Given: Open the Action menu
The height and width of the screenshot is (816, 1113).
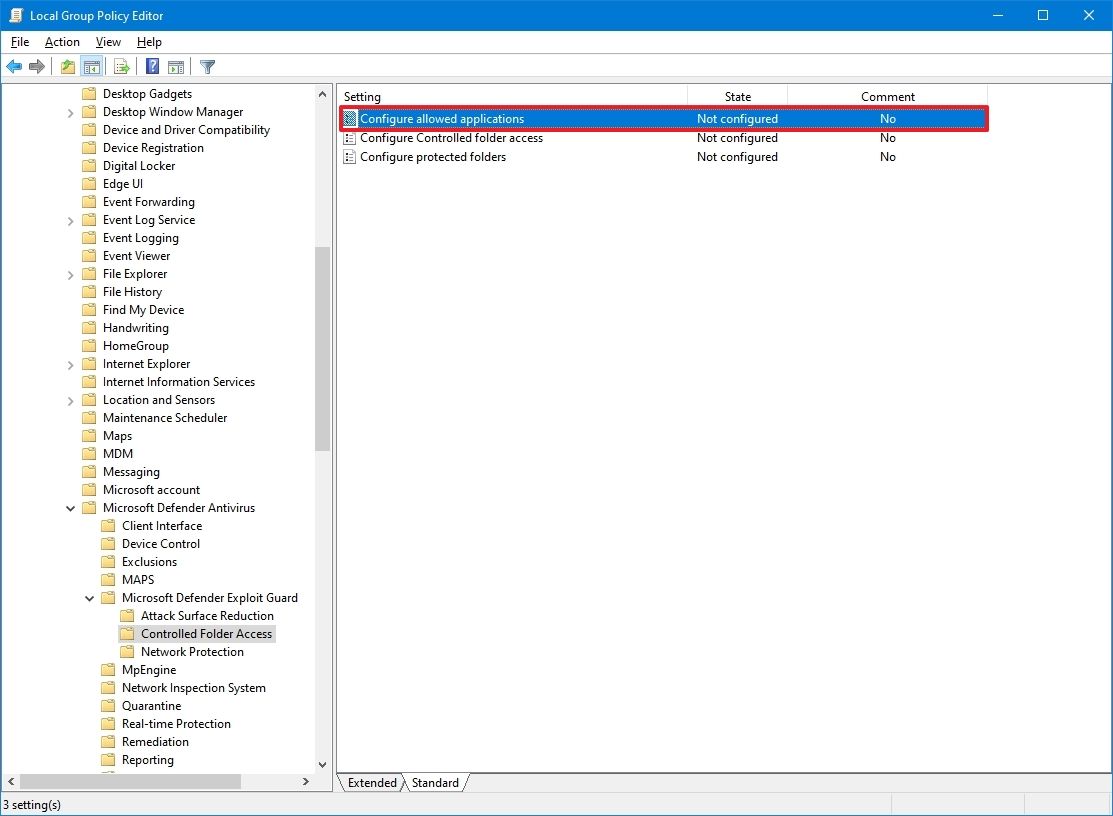Looking at the screenshot, I should (62, 42).
